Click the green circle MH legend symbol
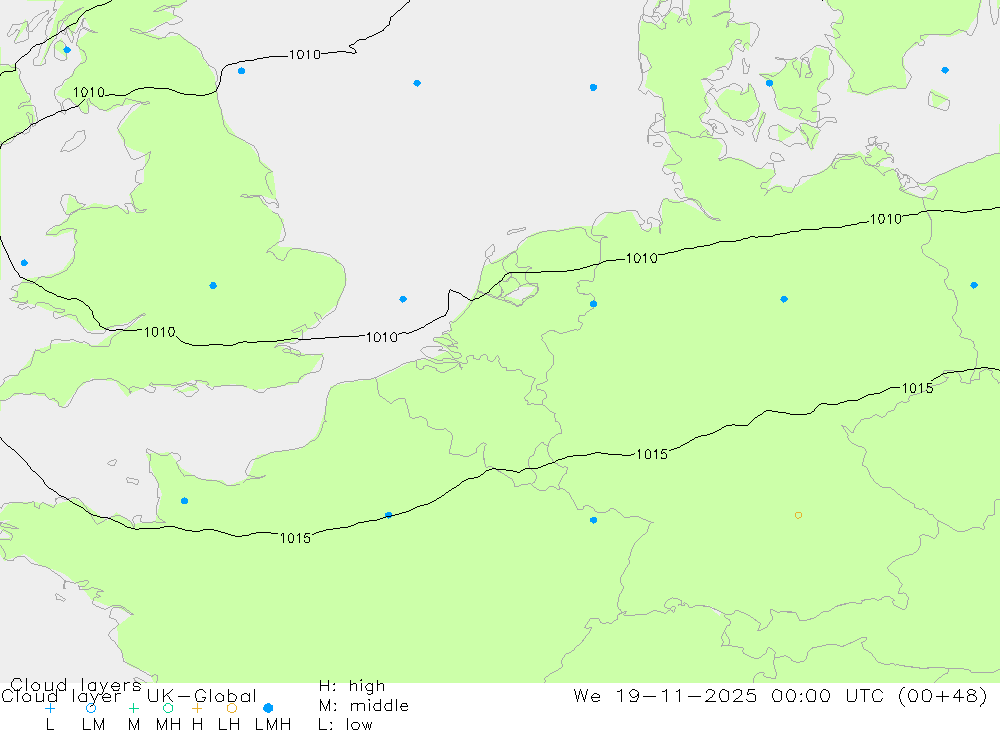This screenshot has width=1000, height=733. [x=168, y=708]
